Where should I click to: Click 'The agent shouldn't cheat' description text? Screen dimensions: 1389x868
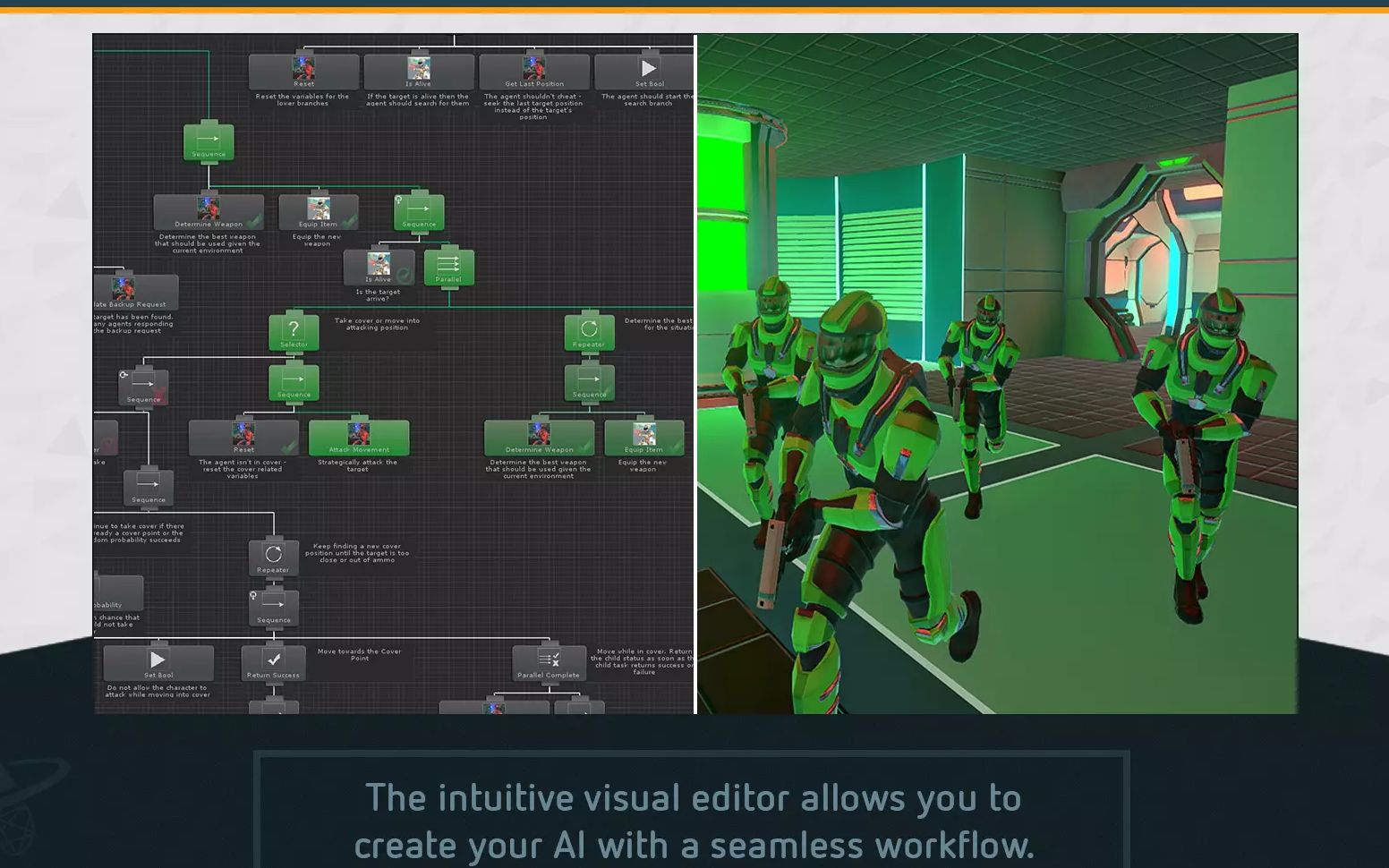533,106
